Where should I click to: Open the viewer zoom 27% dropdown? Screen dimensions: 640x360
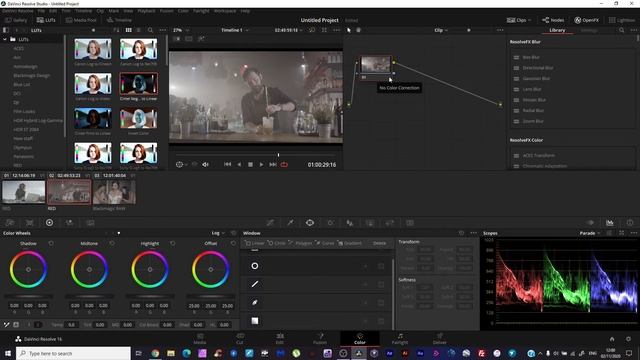point(181,30)
